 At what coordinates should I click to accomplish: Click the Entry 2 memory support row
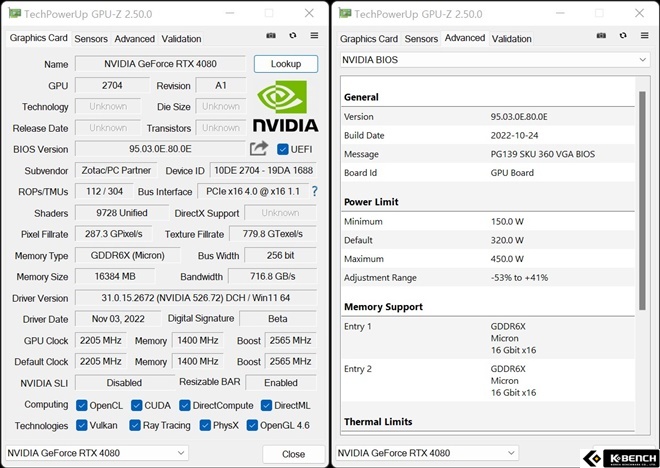pyautogui.click(x=488, y=380)
